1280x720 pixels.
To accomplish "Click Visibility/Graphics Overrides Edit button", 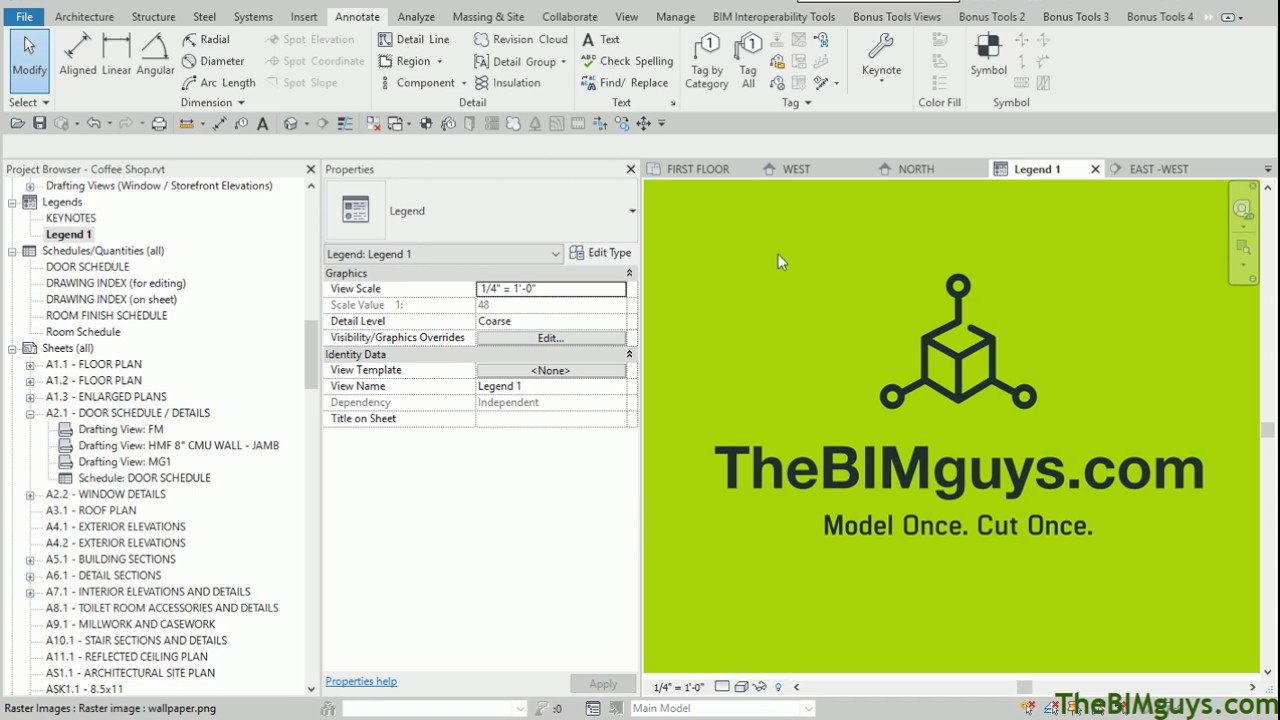I will point(551,338).
